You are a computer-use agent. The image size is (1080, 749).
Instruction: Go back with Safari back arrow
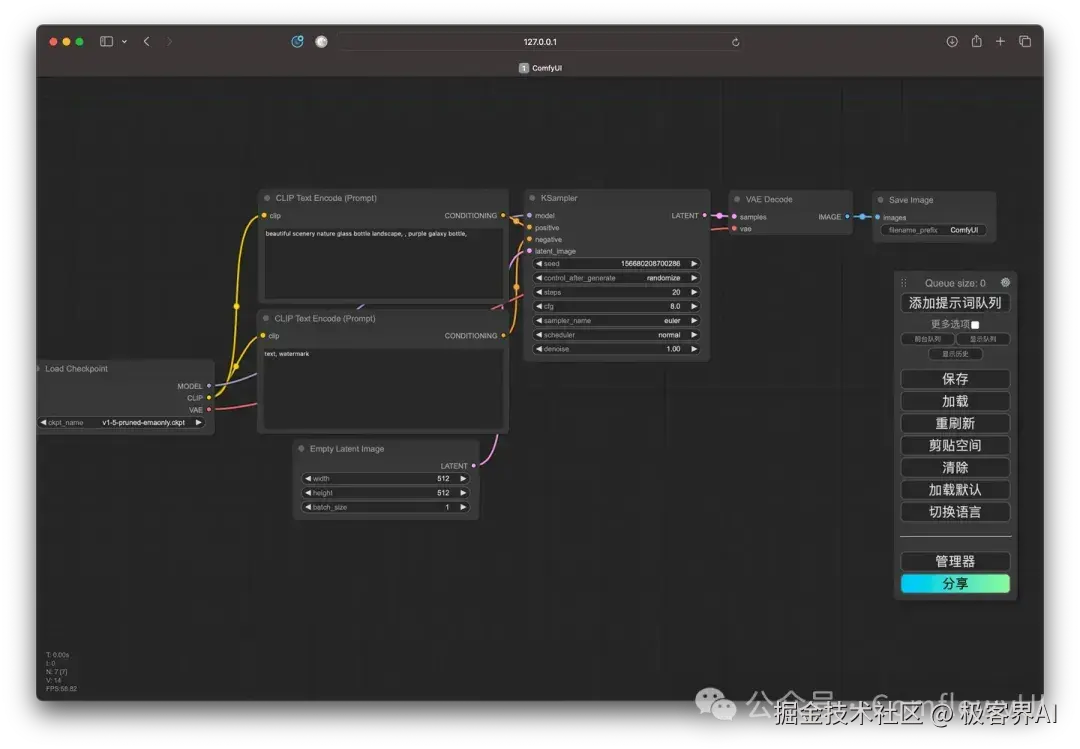[147, 41]
